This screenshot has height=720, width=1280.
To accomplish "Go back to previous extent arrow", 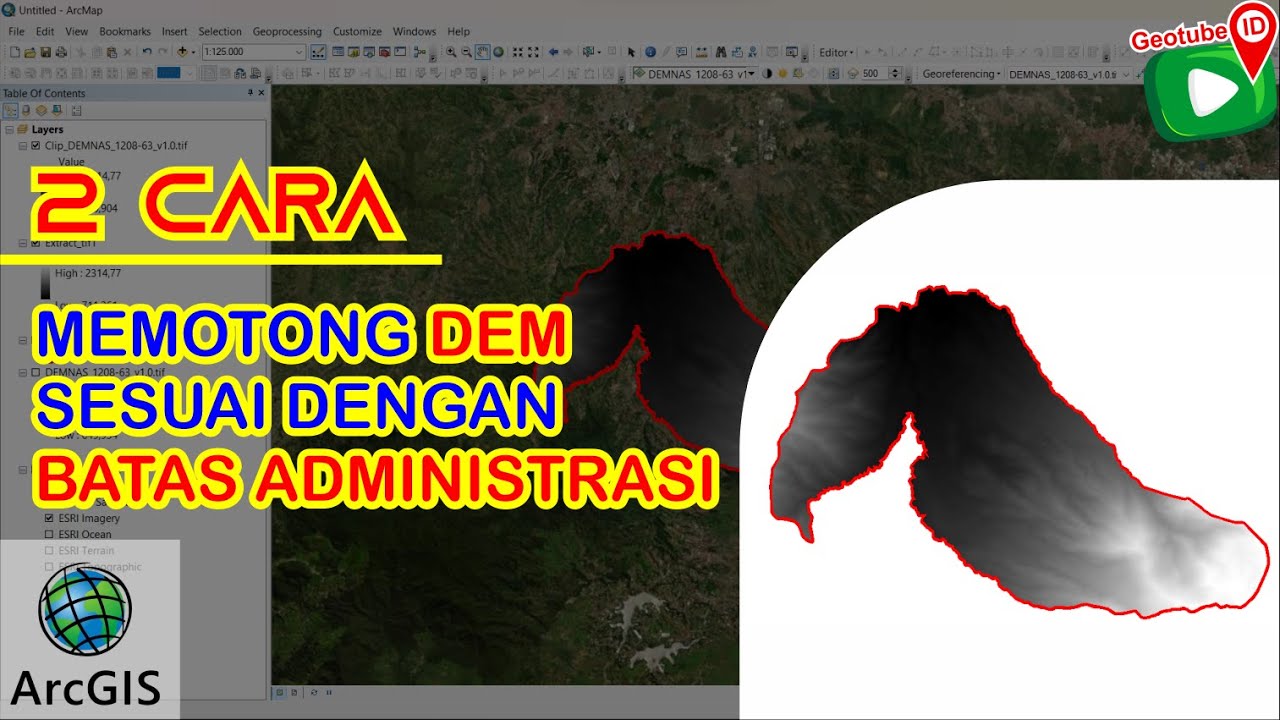I will tap(553, 52).
